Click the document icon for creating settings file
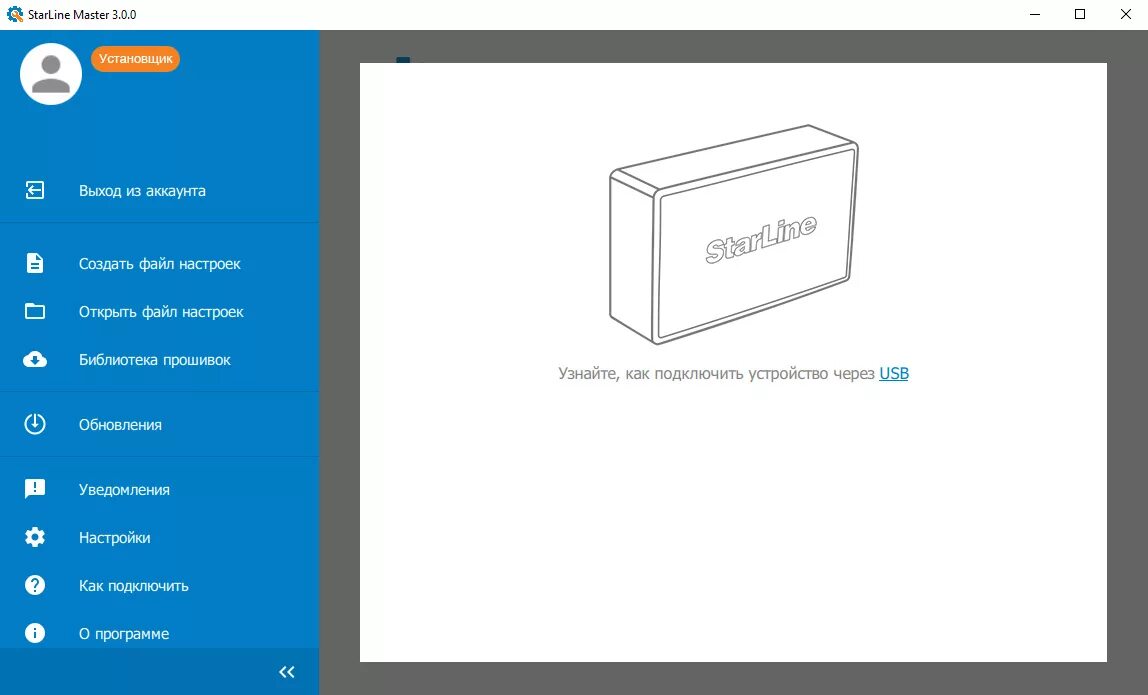The width and height of the screenshot is (1148, 695). click(x=34, y=263)
